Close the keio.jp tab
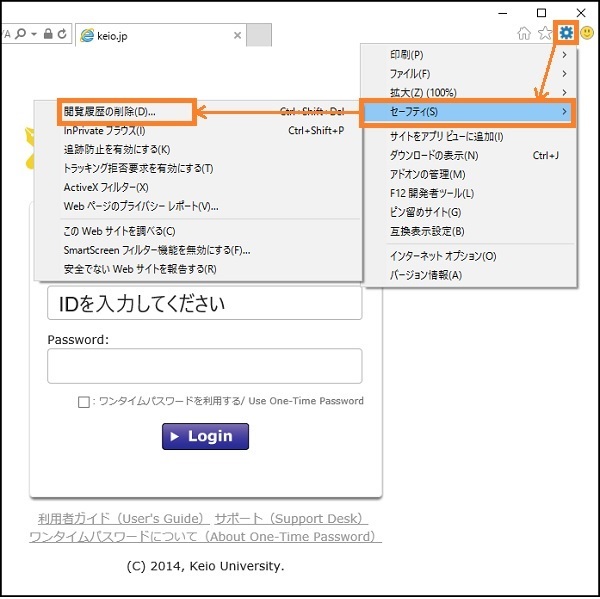 click(x=237, y=36)
